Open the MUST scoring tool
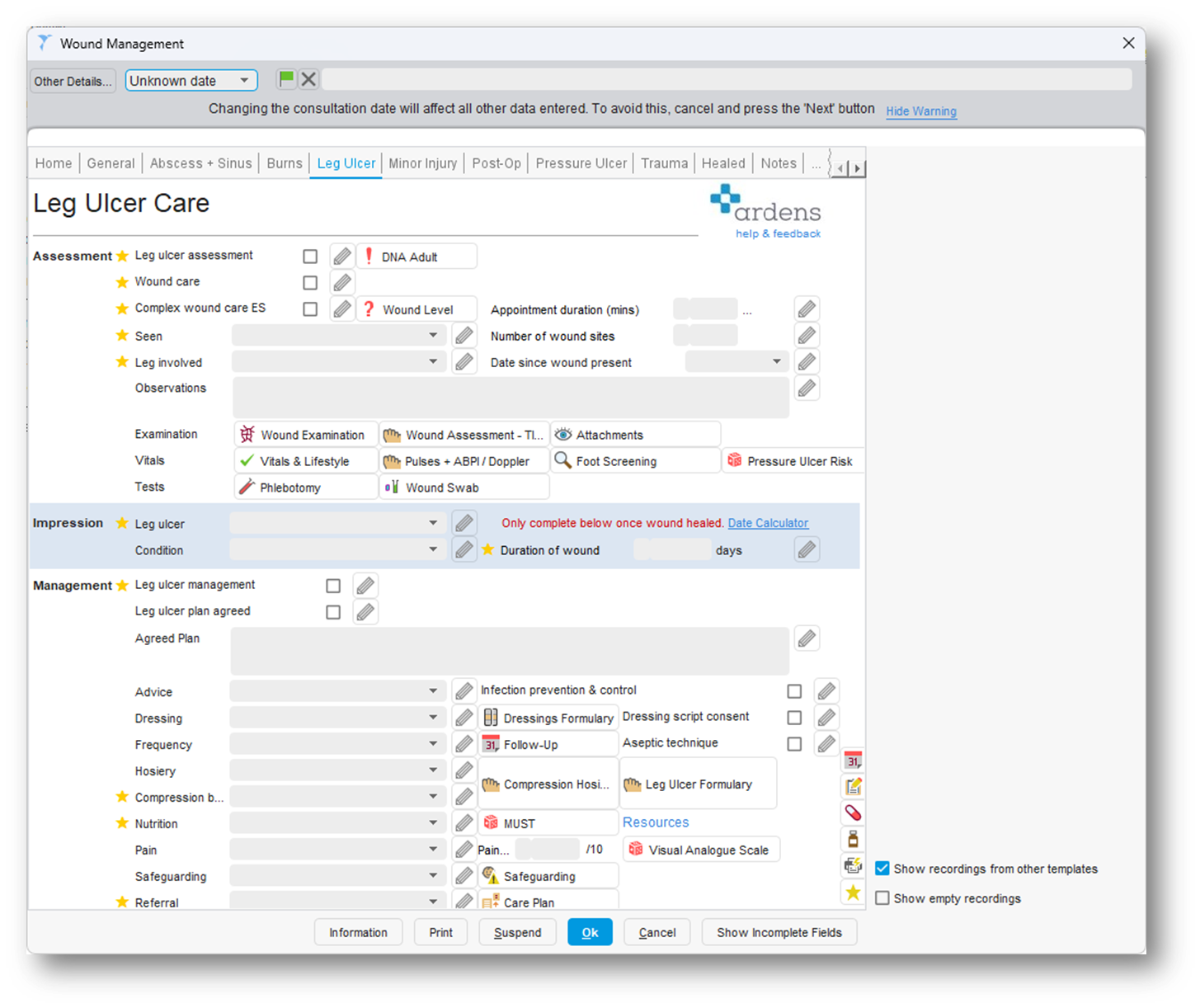 548,823
